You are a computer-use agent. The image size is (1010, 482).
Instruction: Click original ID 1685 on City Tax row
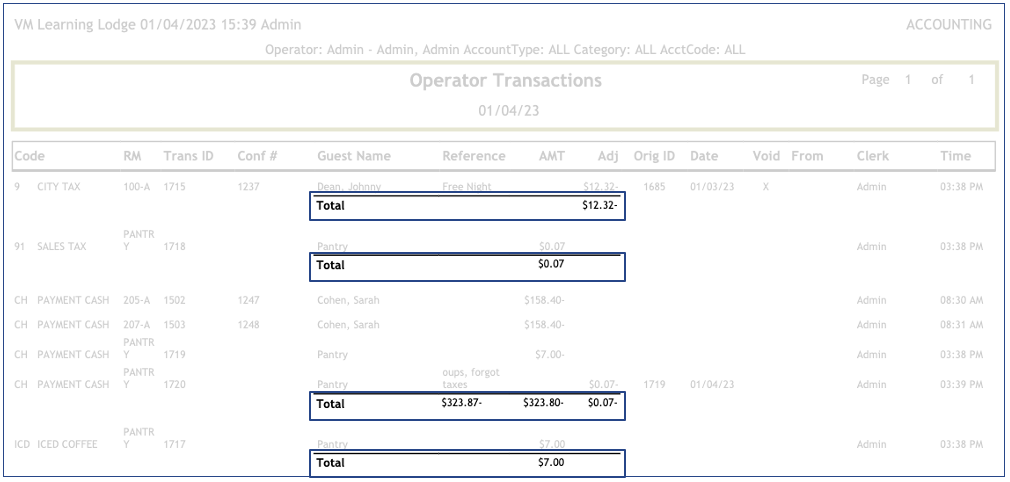tap(654, 187)
